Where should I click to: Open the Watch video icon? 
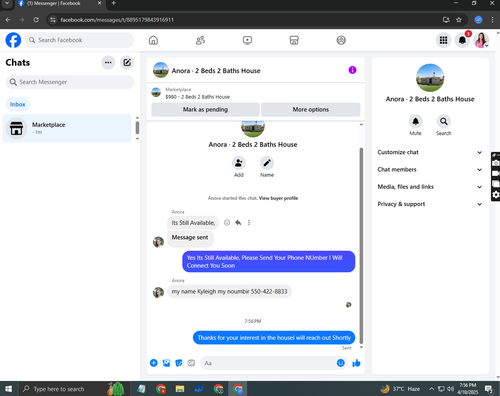(x=247, y=40)
